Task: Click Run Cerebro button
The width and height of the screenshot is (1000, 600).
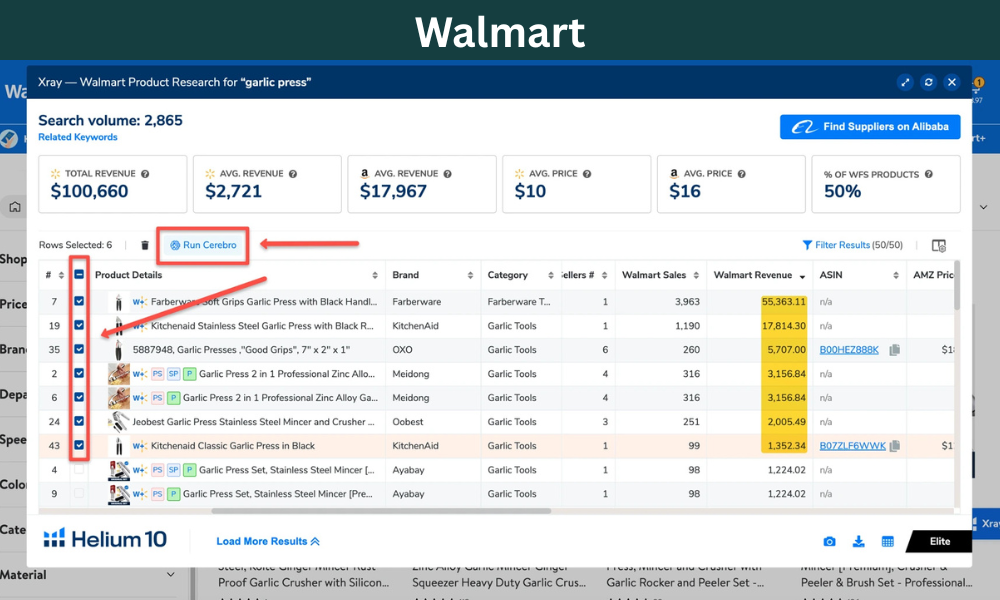Action: (203, 245)
